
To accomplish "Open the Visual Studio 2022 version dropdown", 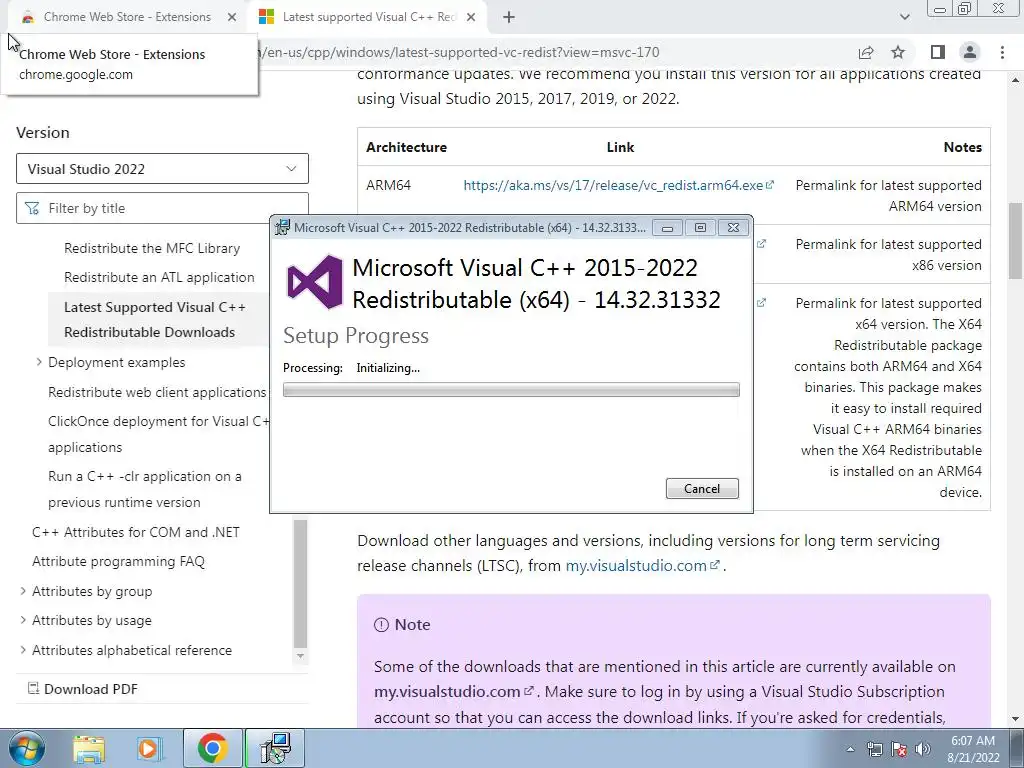I will (x=162, y=168).
